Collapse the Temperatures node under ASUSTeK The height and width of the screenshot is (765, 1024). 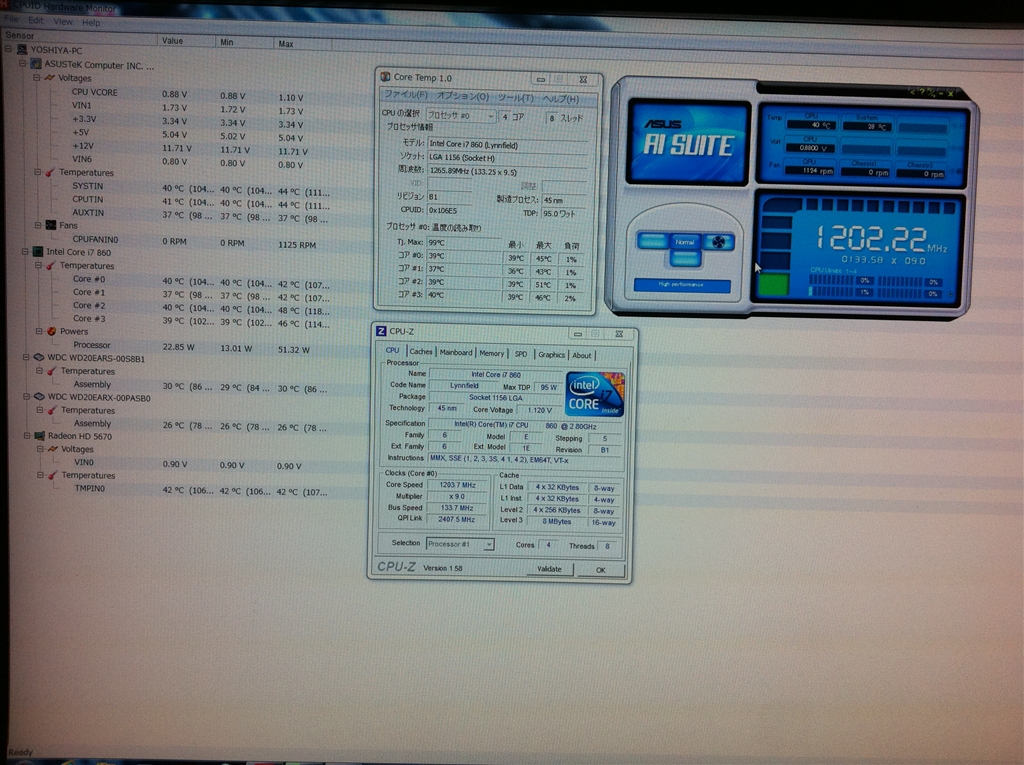click(37, 172)
